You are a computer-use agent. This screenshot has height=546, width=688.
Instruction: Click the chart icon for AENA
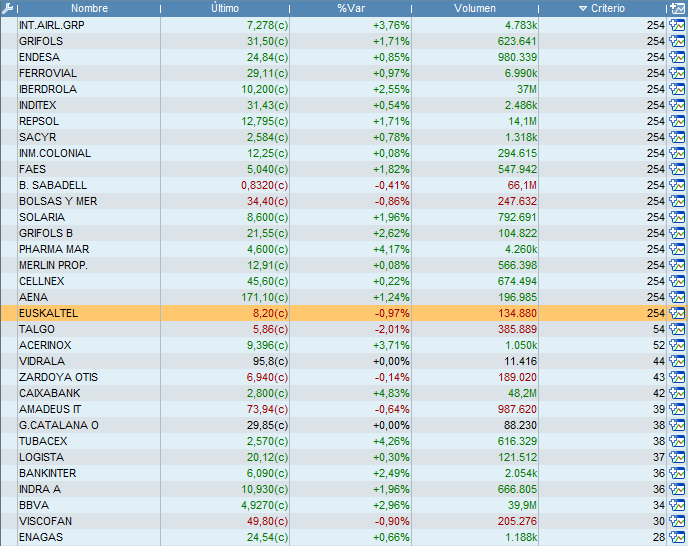point(677,297)
